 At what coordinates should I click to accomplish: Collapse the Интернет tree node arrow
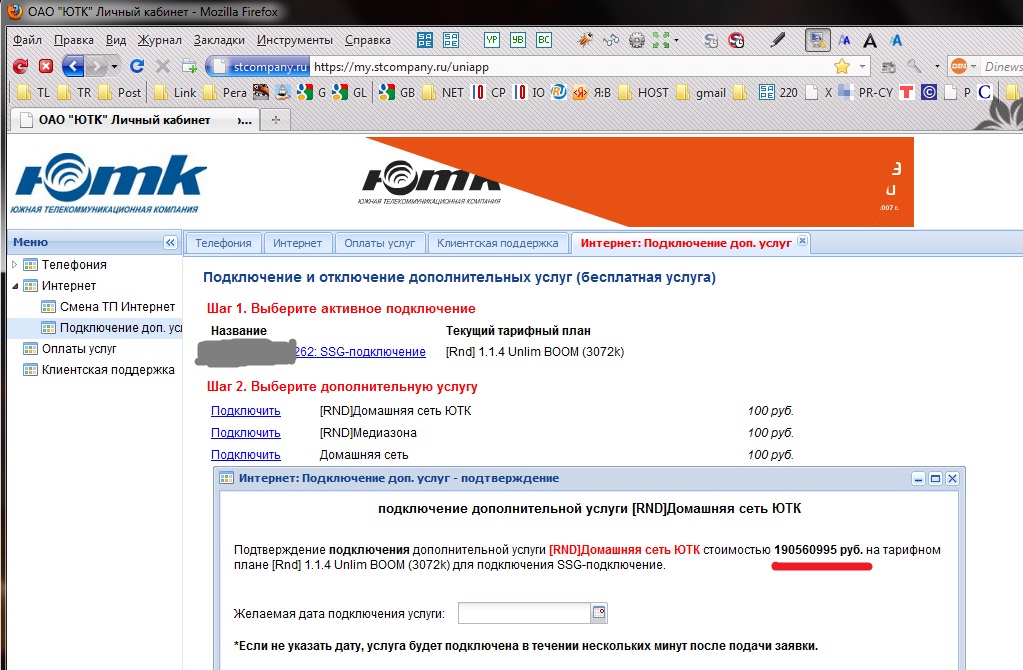click(15, 286)
